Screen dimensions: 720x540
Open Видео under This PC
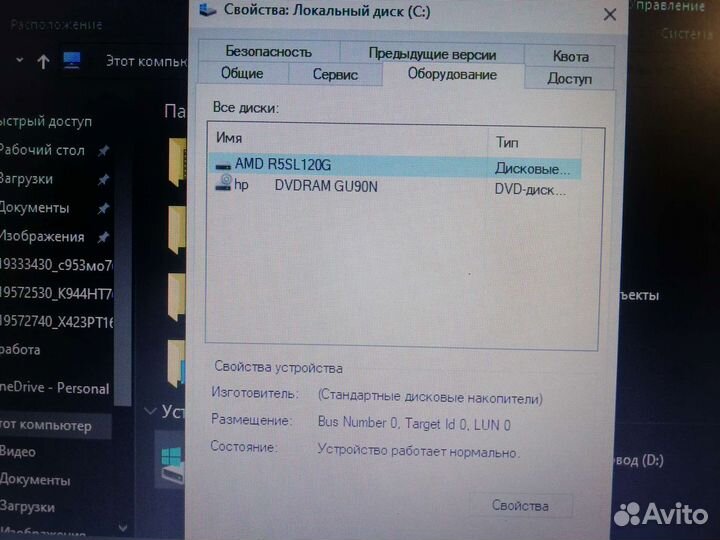pyautogui.click(x=18, y=451)
